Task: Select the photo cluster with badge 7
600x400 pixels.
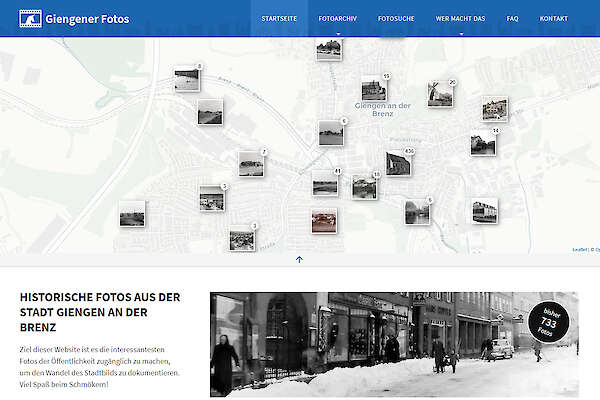Action: click(251, 163)
